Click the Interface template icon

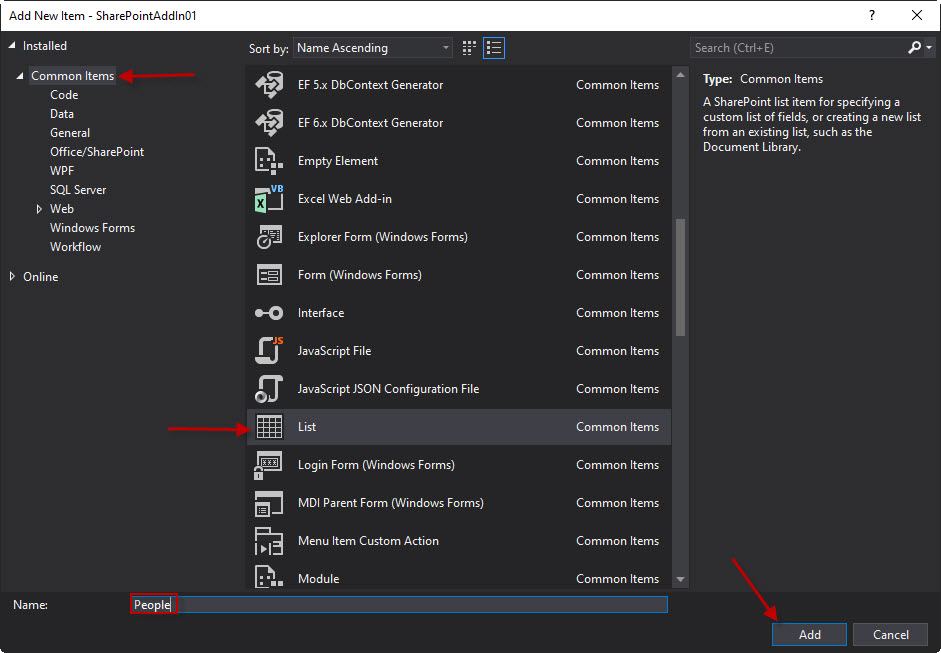coord(269,313)
